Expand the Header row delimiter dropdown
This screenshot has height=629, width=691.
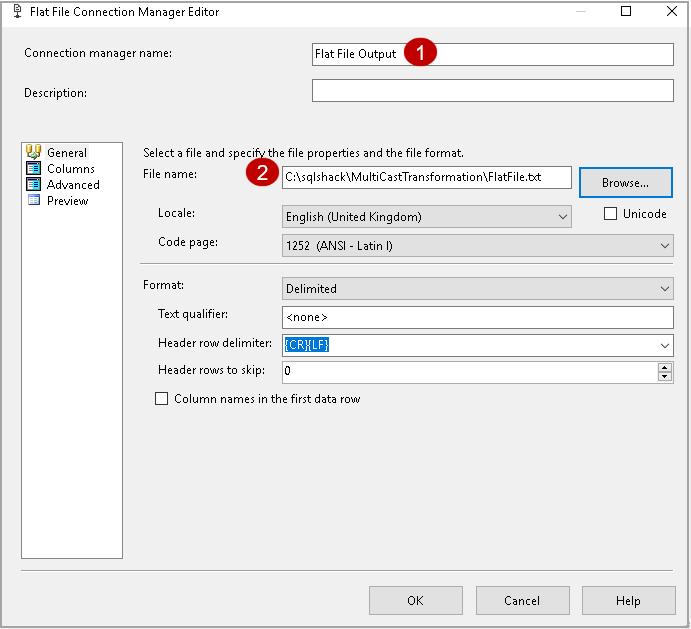665,345
